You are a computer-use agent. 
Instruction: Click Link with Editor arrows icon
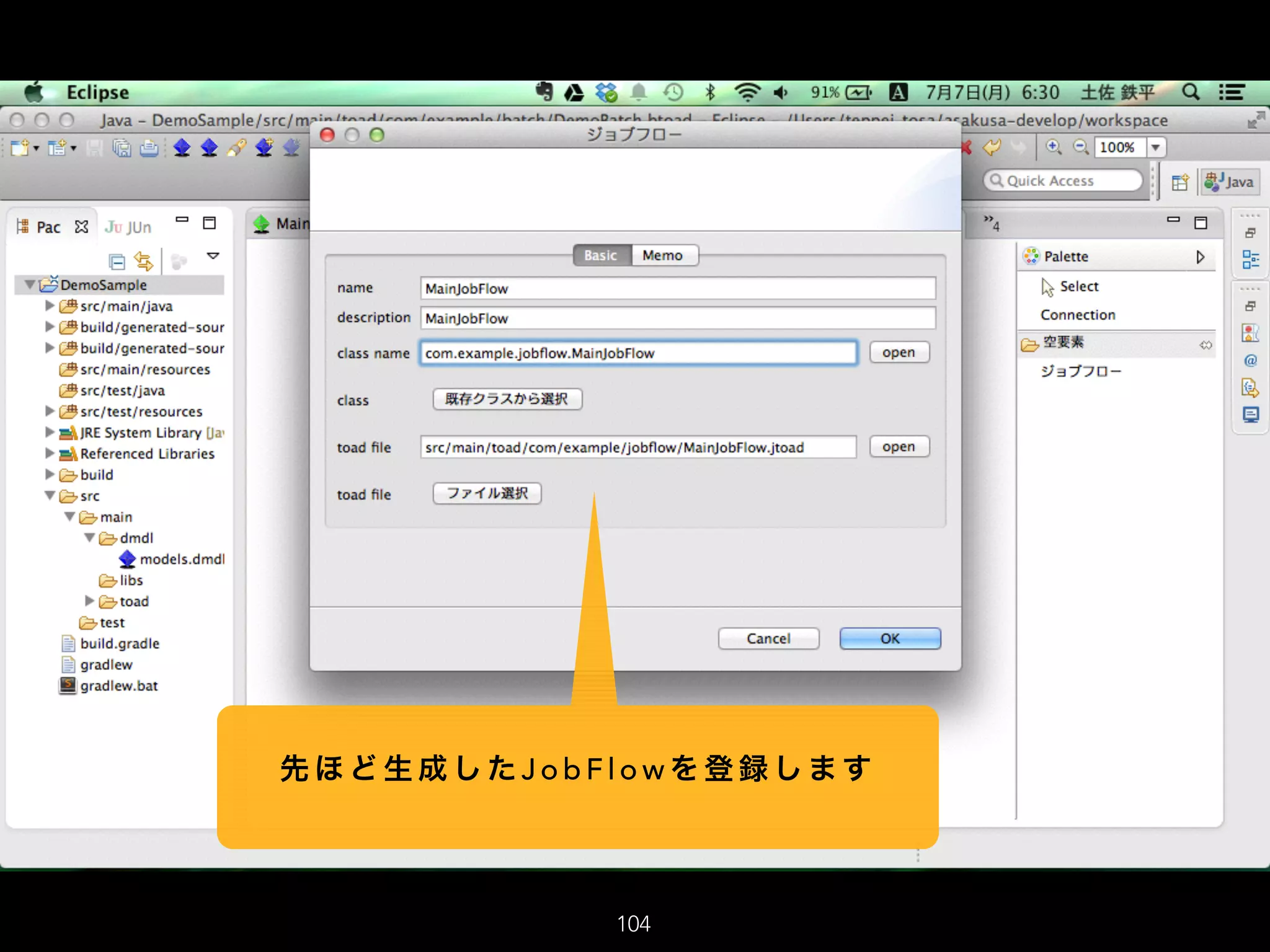tap(144, 262)
